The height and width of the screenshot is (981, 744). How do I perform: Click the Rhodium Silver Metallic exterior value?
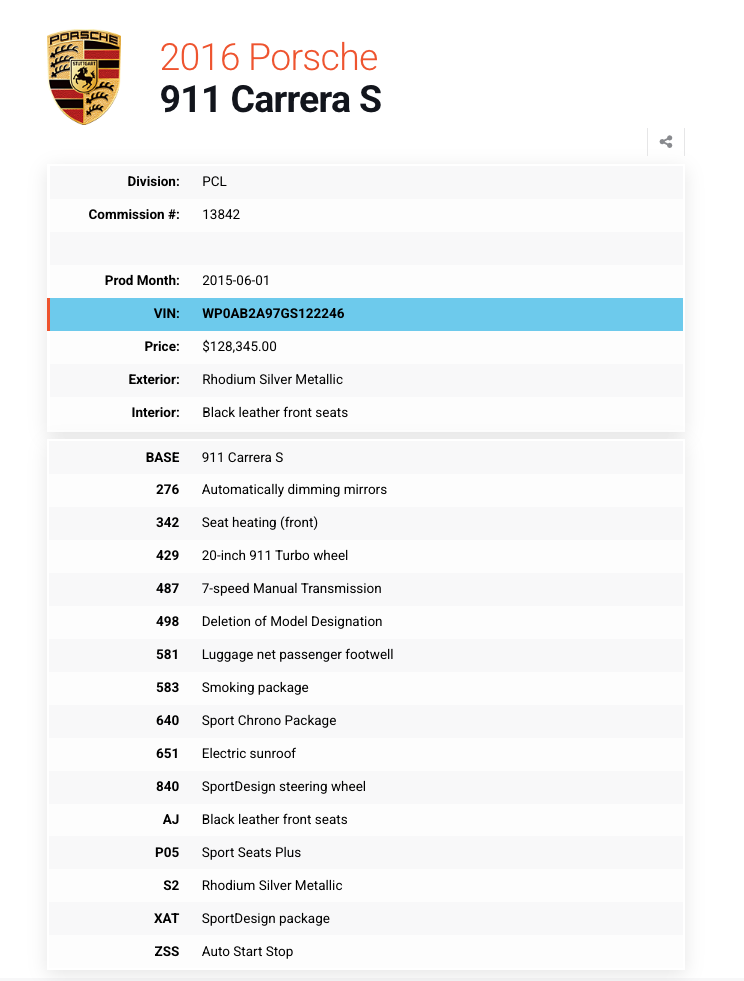272,379
